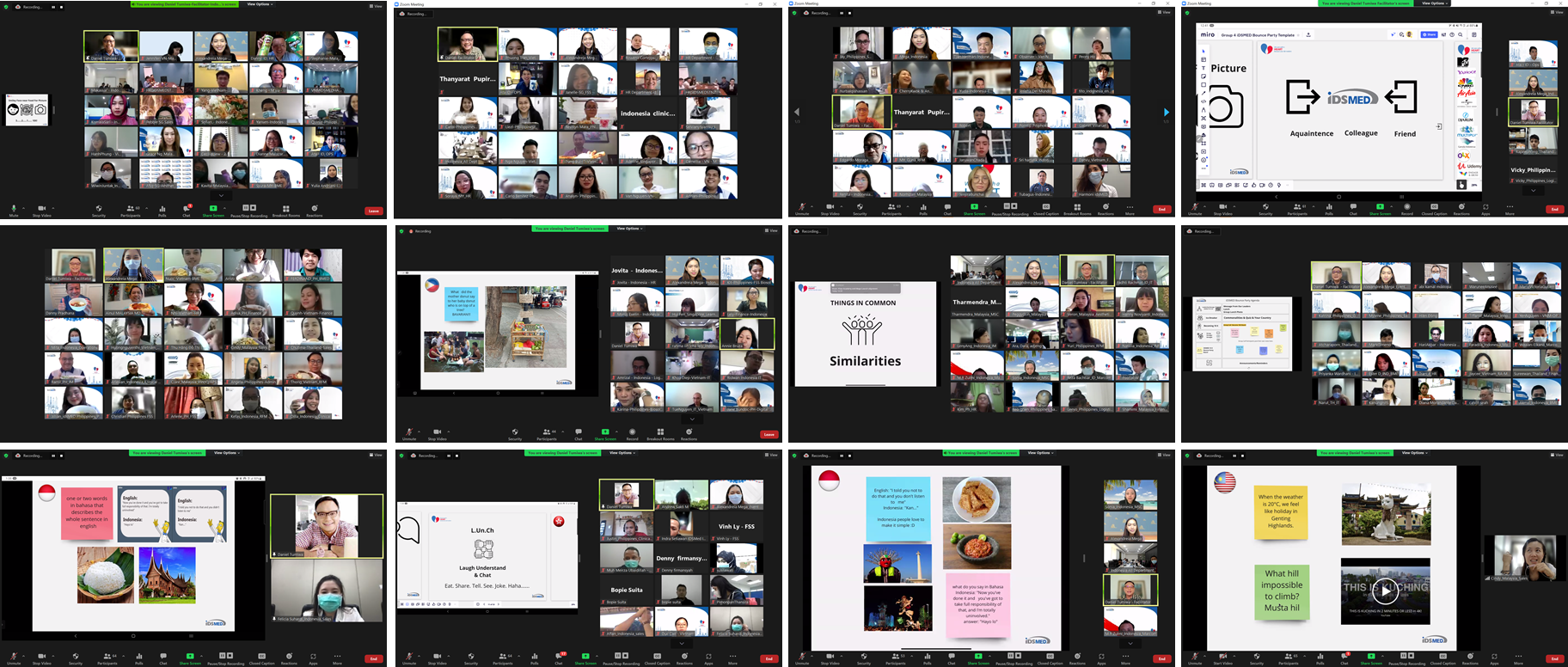1568x667 pixels.
Task: Click Closed Caption in the 1/3 gallery window
Action: pos(1046,209)
